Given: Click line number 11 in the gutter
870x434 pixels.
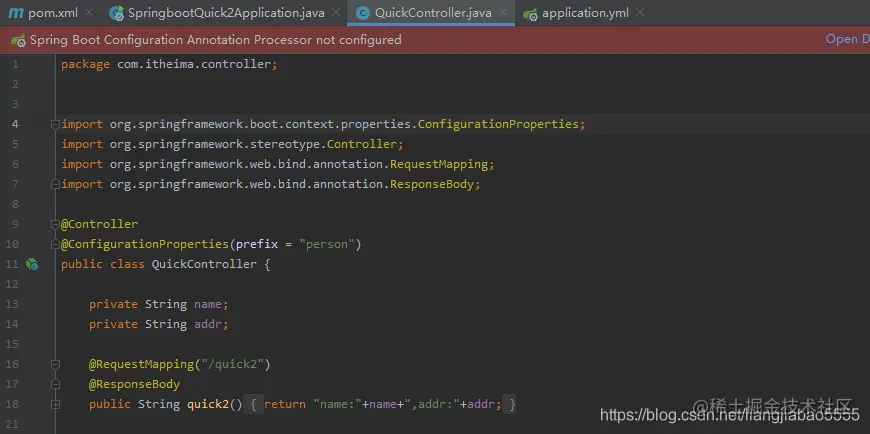Looking at the screenshot, I should tap(12, 264).
